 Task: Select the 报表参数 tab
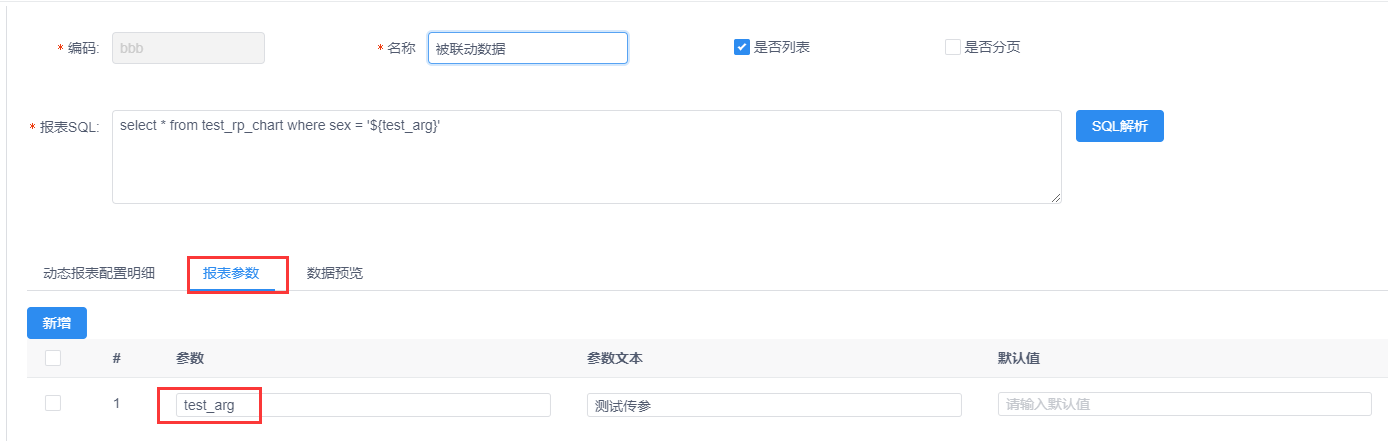coord(231,273)
